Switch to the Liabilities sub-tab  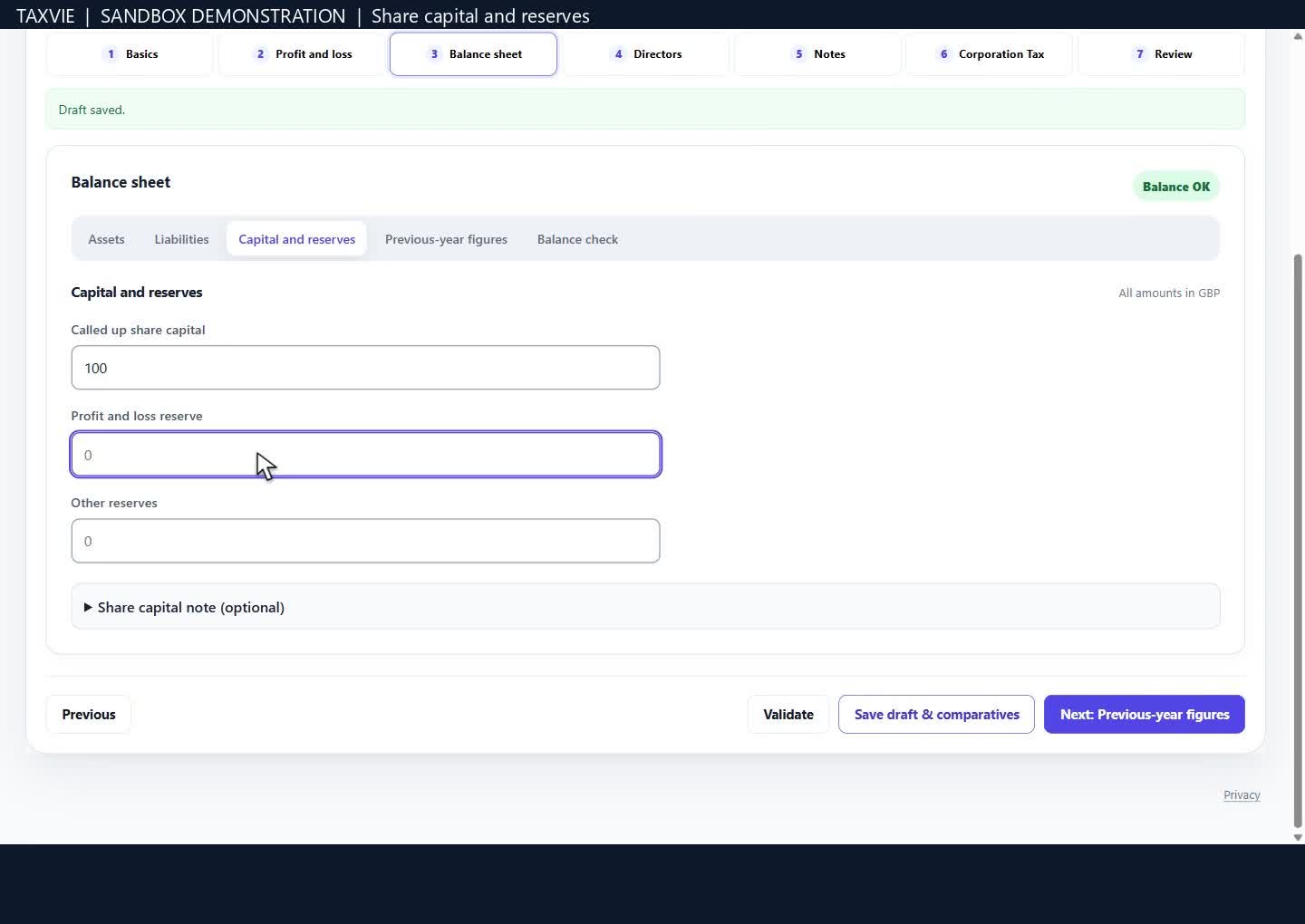181,239
